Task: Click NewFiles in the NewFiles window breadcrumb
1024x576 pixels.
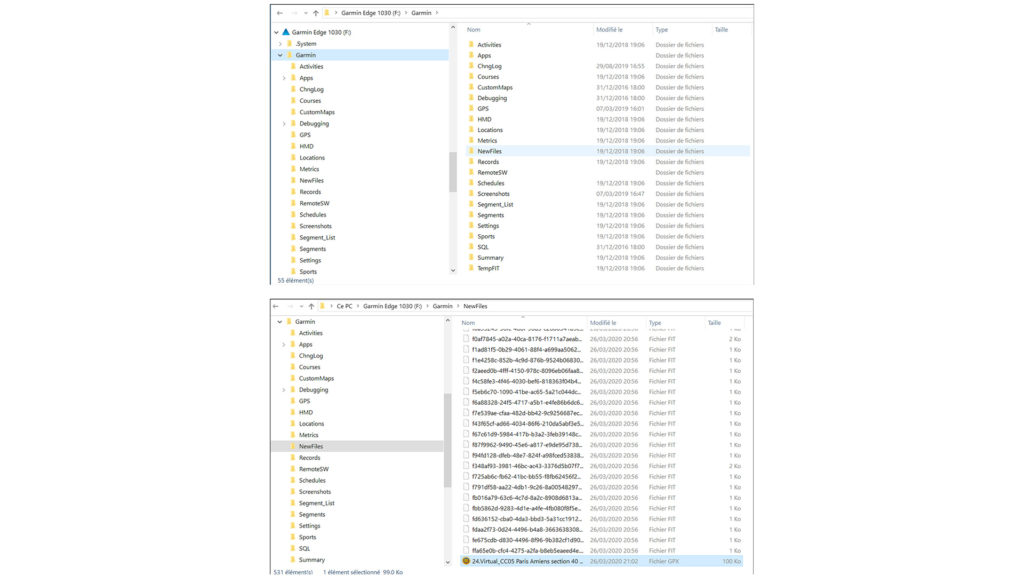Action: point(475,306)
